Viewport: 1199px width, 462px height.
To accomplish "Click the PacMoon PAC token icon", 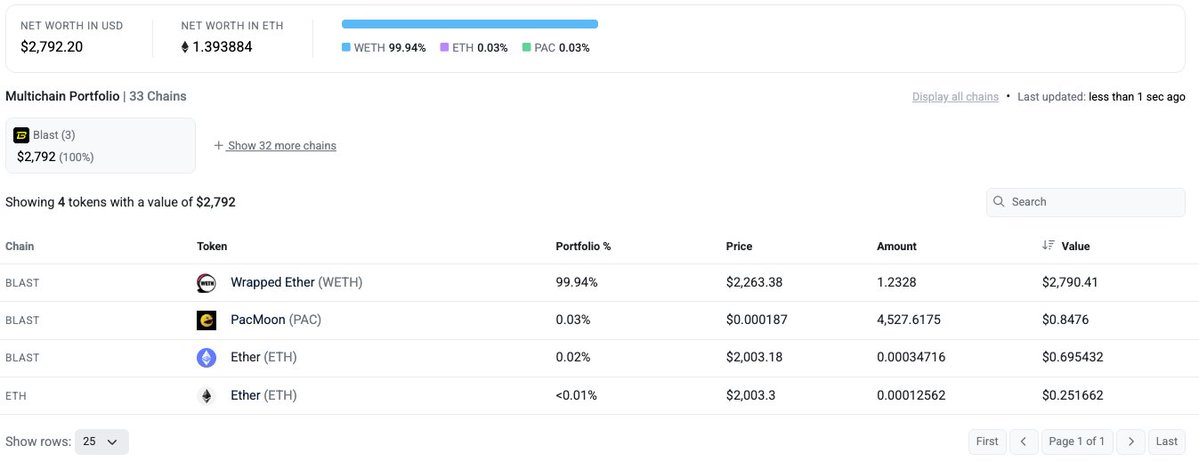I will click(x=206, y=320).
